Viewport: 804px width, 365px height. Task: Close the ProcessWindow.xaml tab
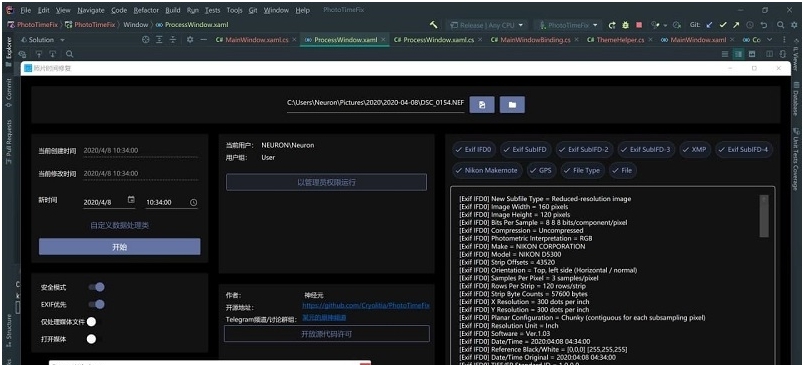[384, 40]
